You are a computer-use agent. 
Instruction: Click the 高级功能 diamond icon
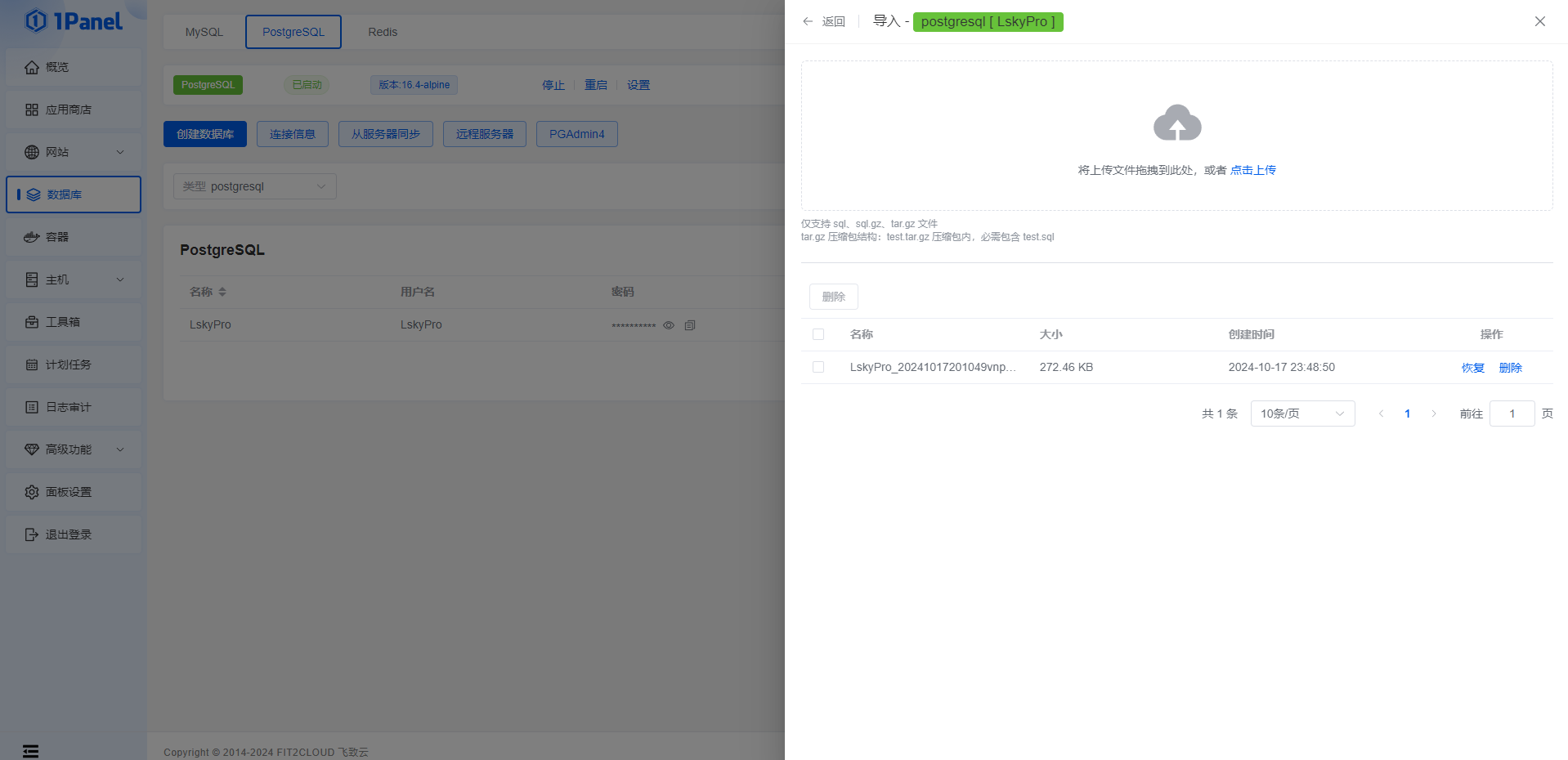coord(32,449)
